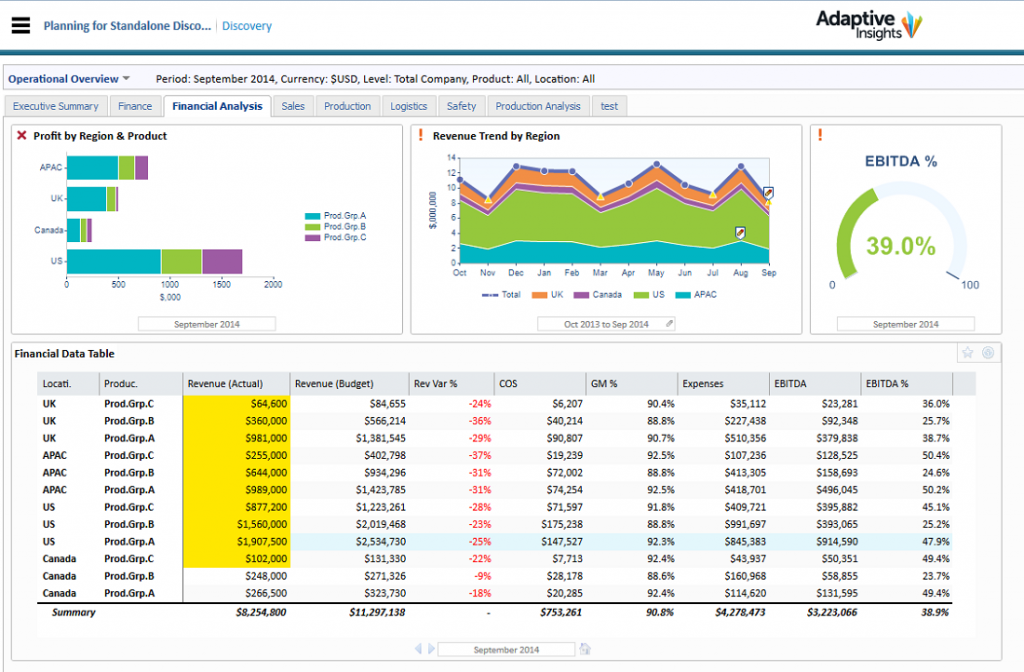
Task: Select the Executive Summary tab
Action: (55, 105)
